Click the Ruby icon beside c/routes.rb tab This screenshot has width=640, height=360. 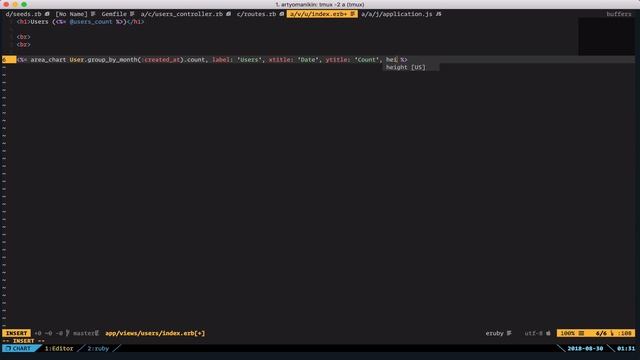[x=282, y=14]
